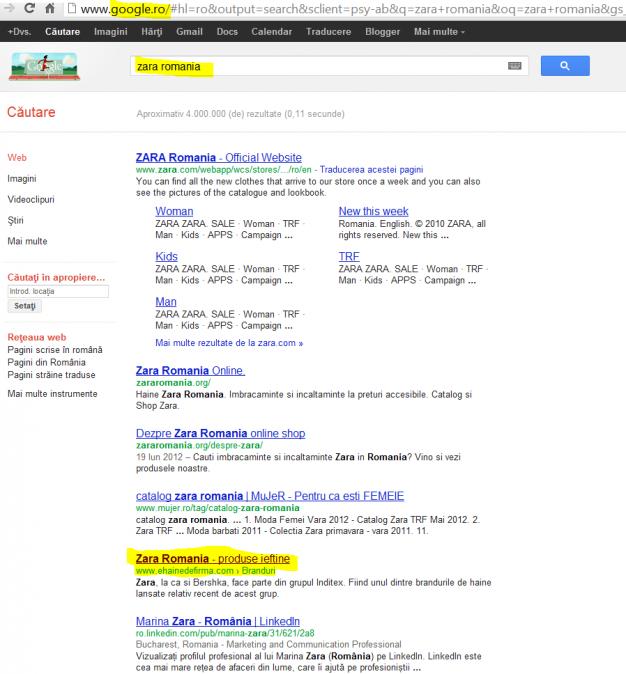Screen dimensions: 626x674
Task: Click the 'Căutați în apropiere...' heading
Action: [x=56, y=278]
